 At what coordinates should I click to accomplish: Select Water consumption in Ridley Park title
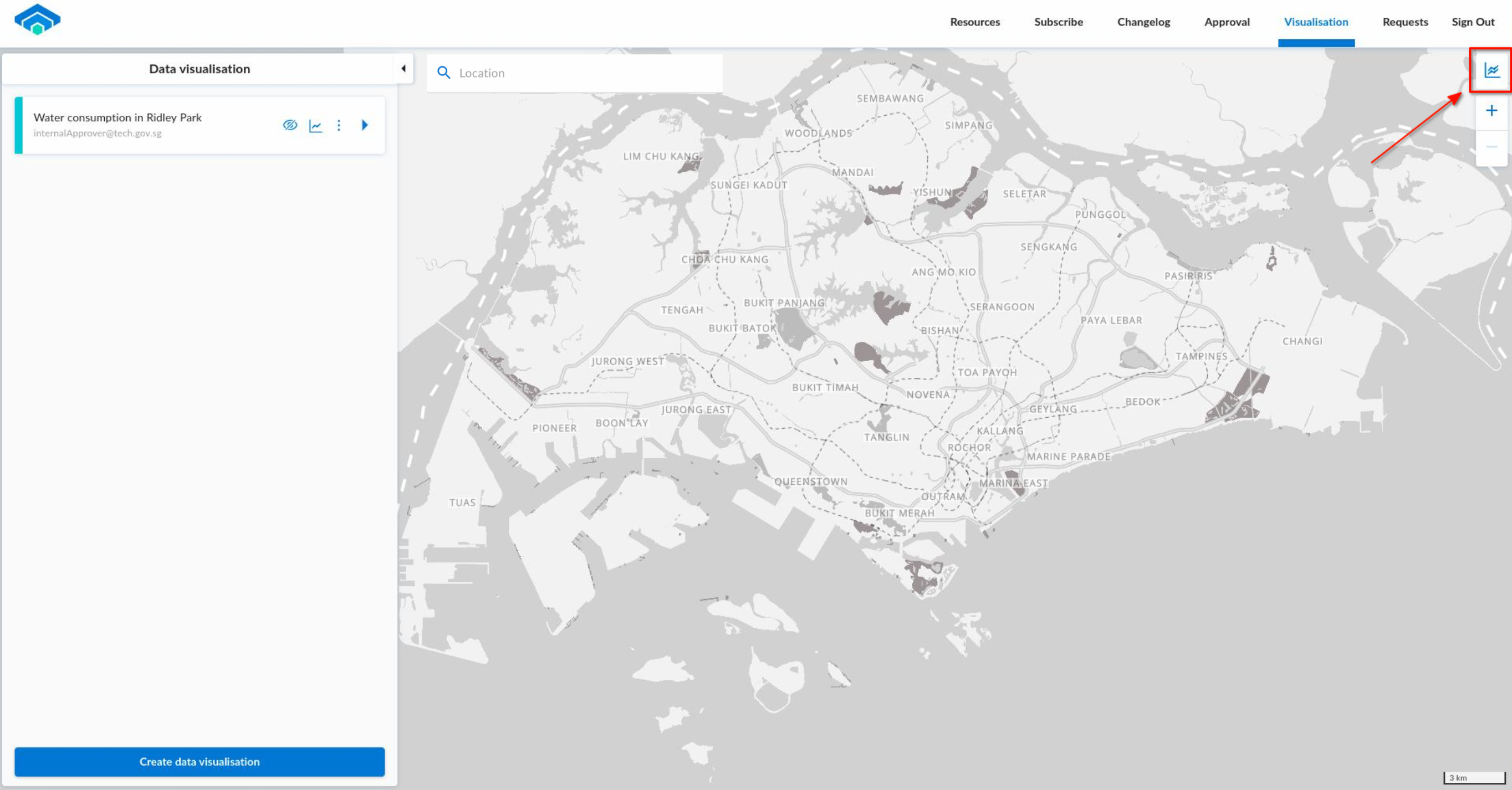(x=118, y=117)
